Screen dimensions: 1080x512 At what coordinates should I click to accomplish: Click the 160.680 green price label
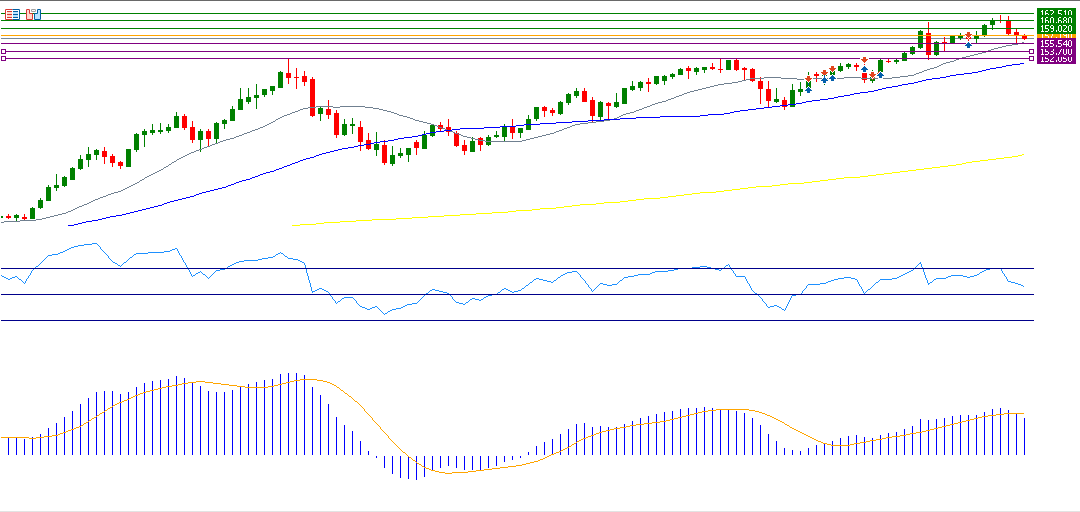(x=1056, y=20)
